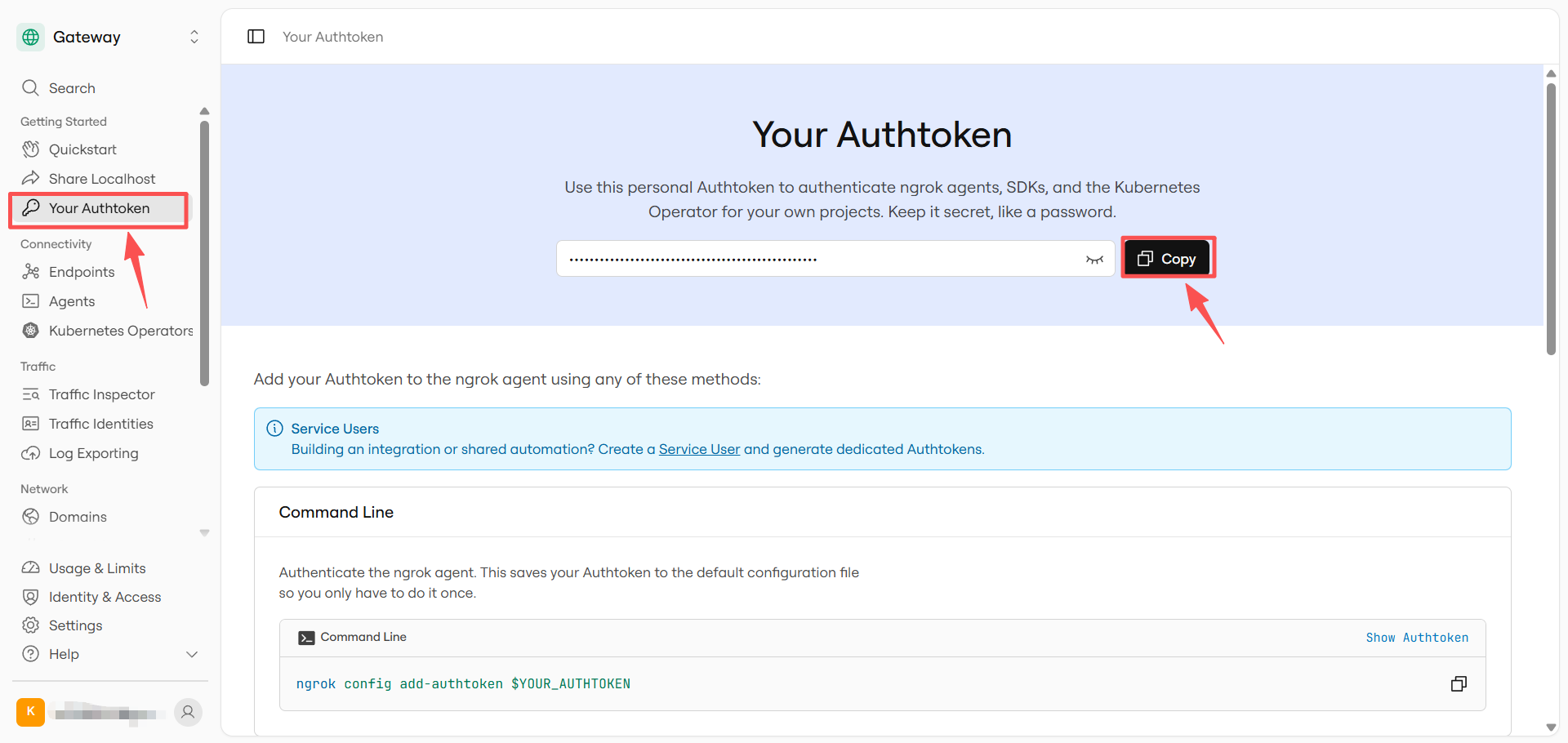Click the Traffic Identities card icon
The height and width of the screenshot is (743, 1568).
(x=31, y=424)
